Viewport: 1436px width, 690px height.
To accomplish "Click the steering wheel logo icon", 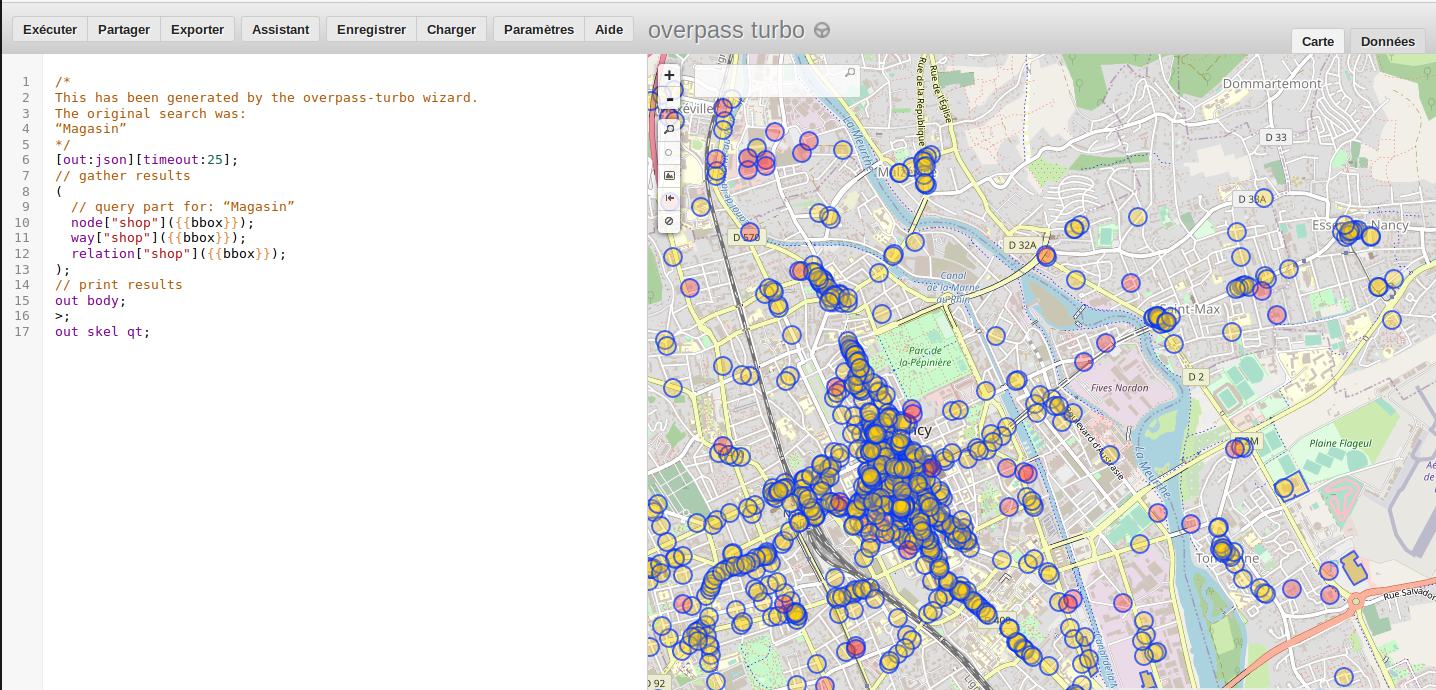I will coord(822,30).
